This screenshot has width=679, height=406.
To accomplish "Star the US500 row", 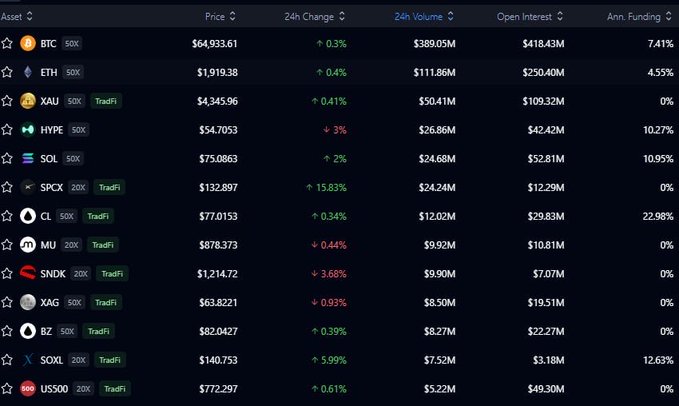I will point(7,389).
